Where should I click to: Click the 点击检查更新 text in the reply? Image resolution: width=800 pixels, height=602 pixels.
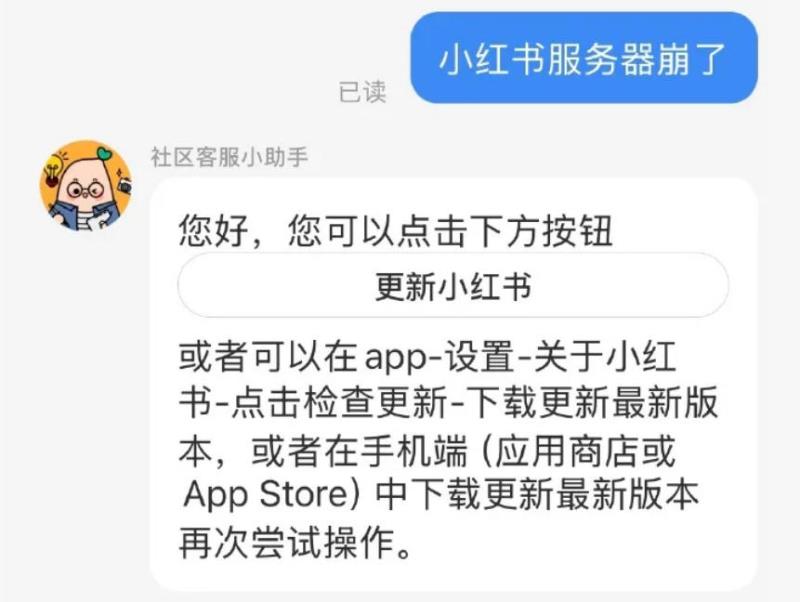[339, 402]
